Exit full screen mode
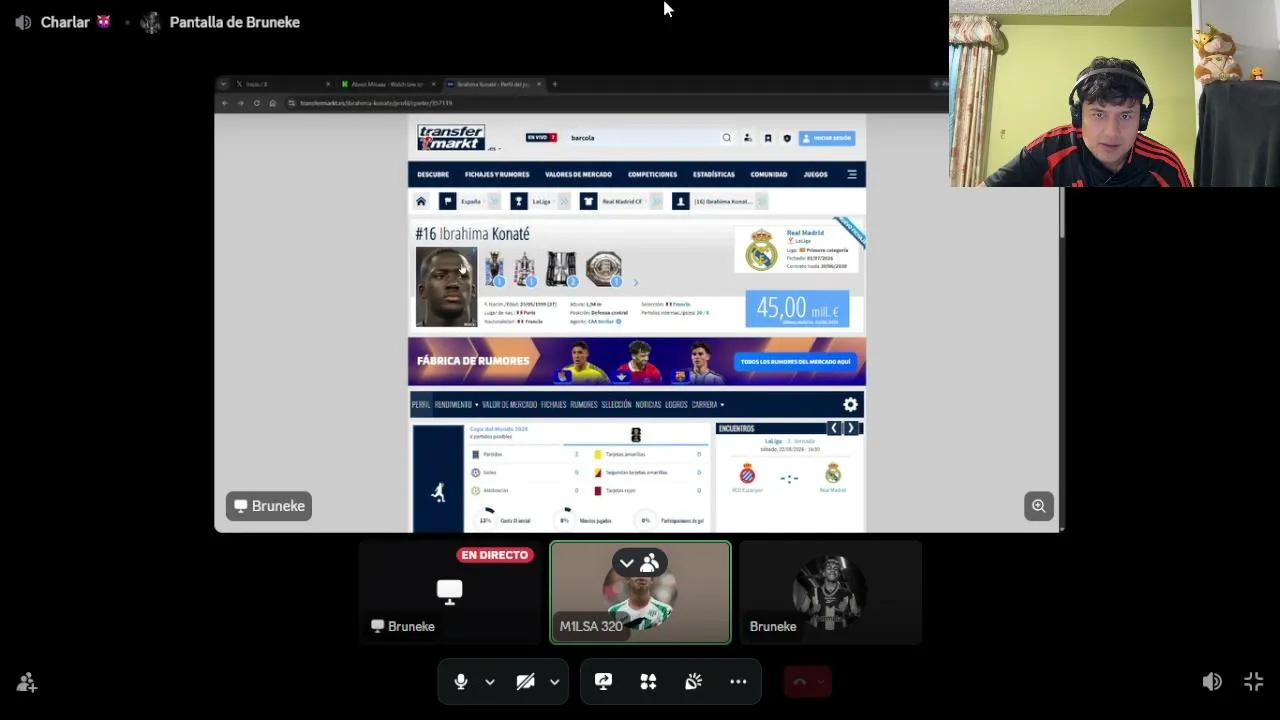 1254,682
